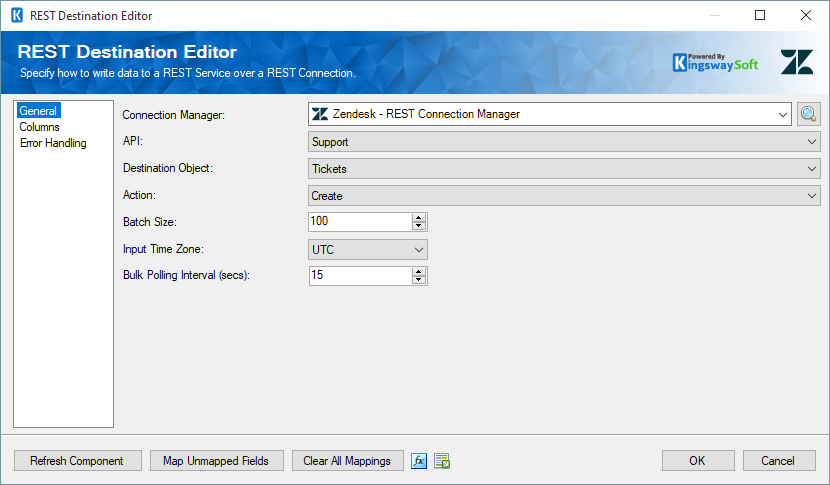Minimize the REST Destination Editor window
This screenshot has height=485, width=830.
coord(715,15)
